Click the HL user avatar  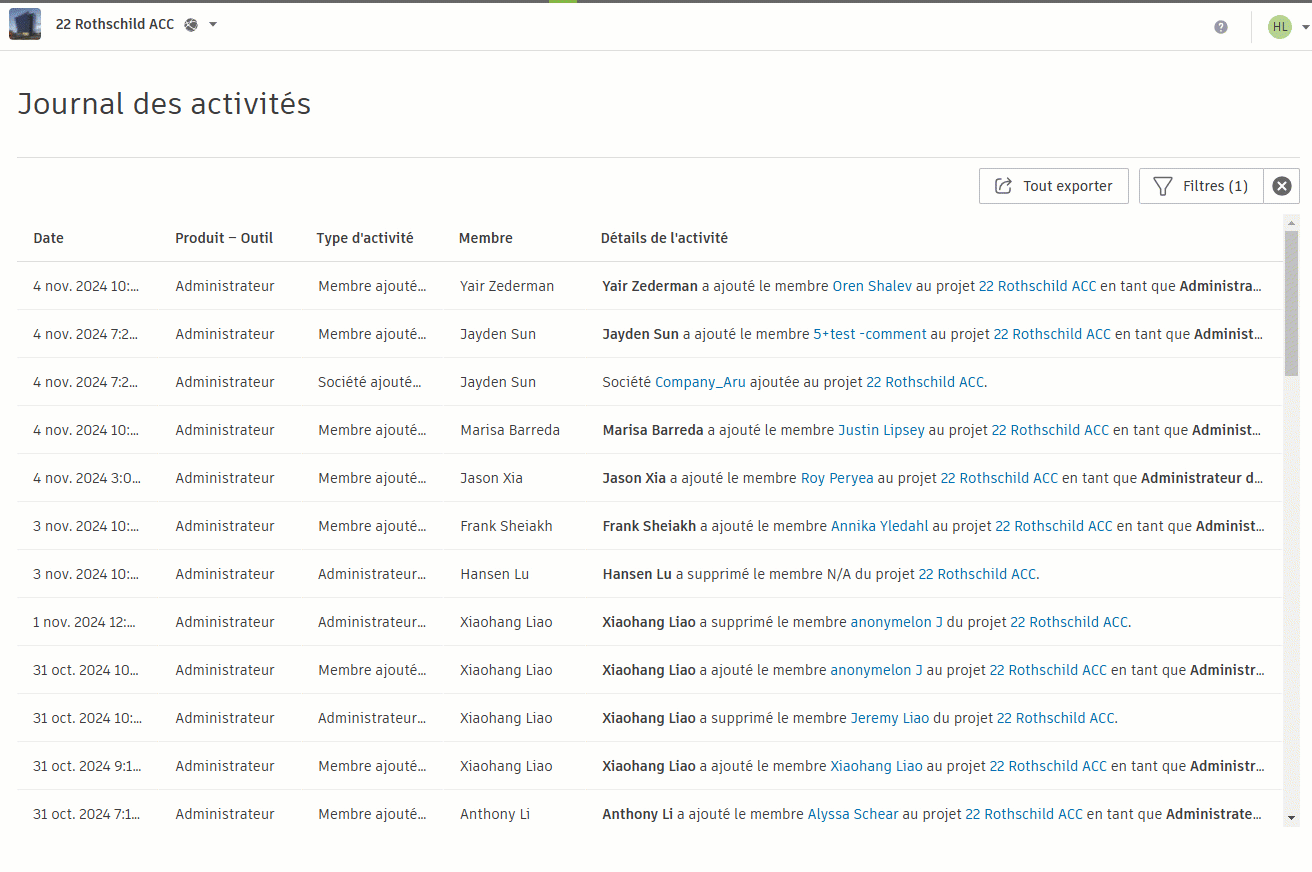click(x=1280, y=27)
